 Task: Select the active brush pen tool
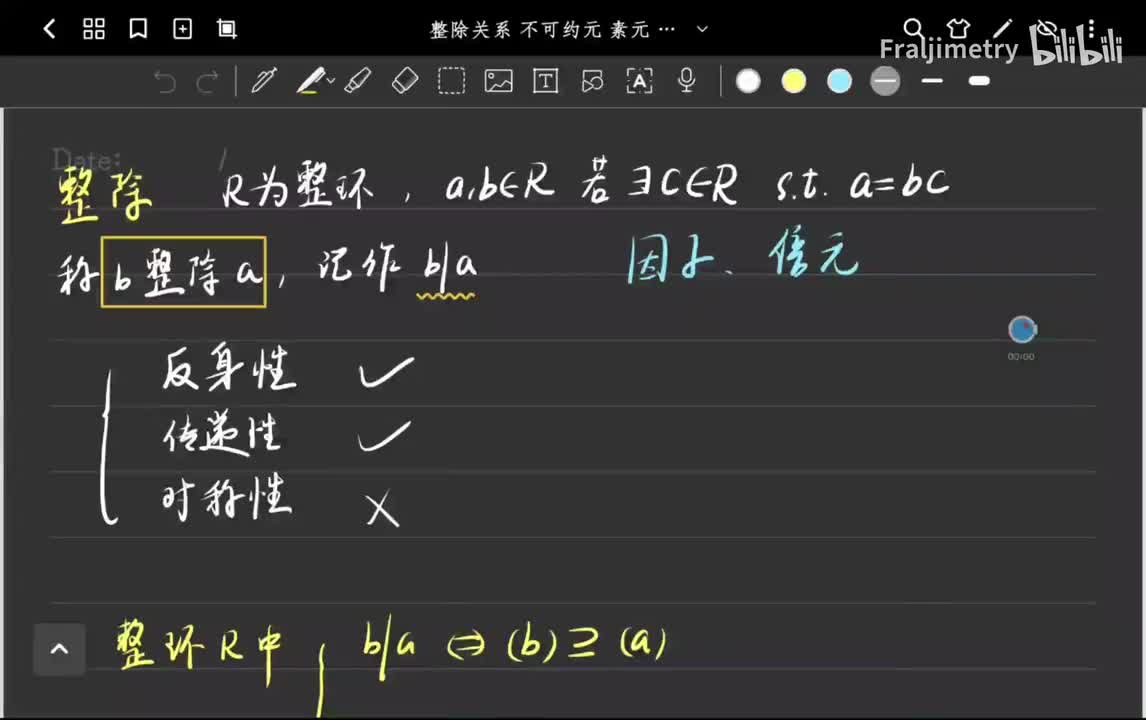coord(310,80)
